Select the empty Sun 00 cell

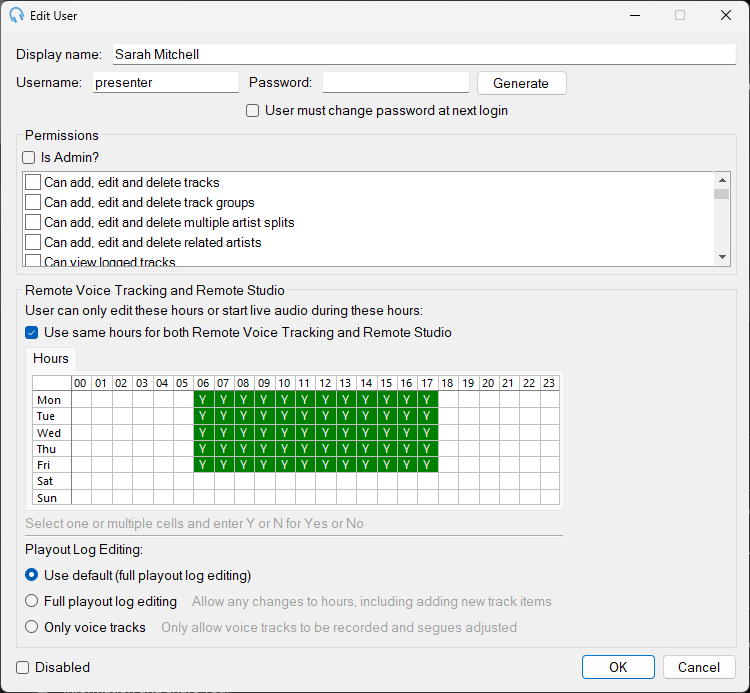(81, 497)
